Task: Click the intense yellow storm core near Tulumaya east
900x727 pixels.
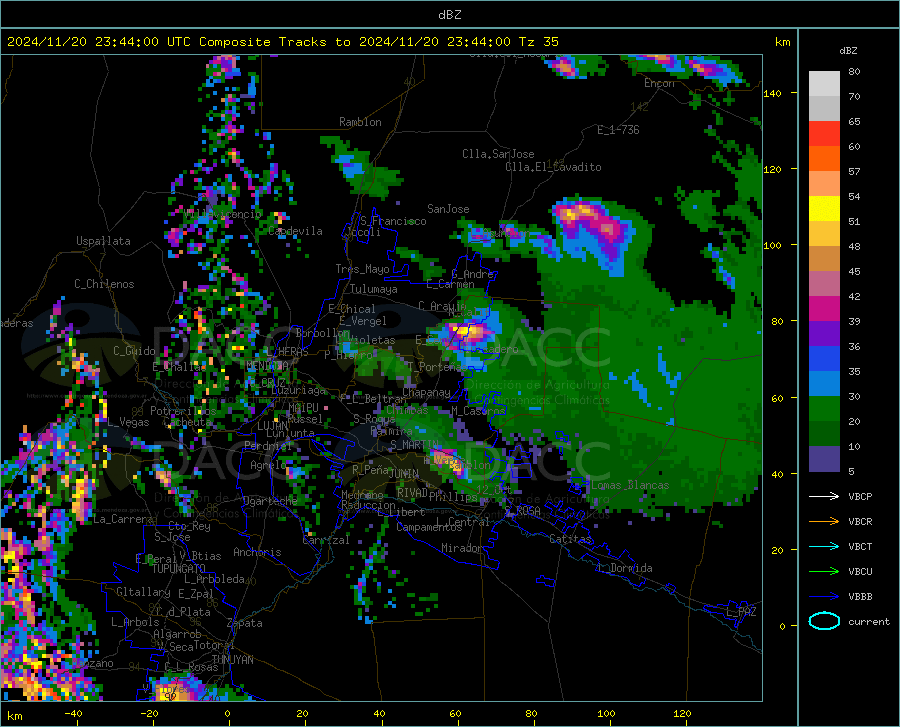Action: (469, 332)
